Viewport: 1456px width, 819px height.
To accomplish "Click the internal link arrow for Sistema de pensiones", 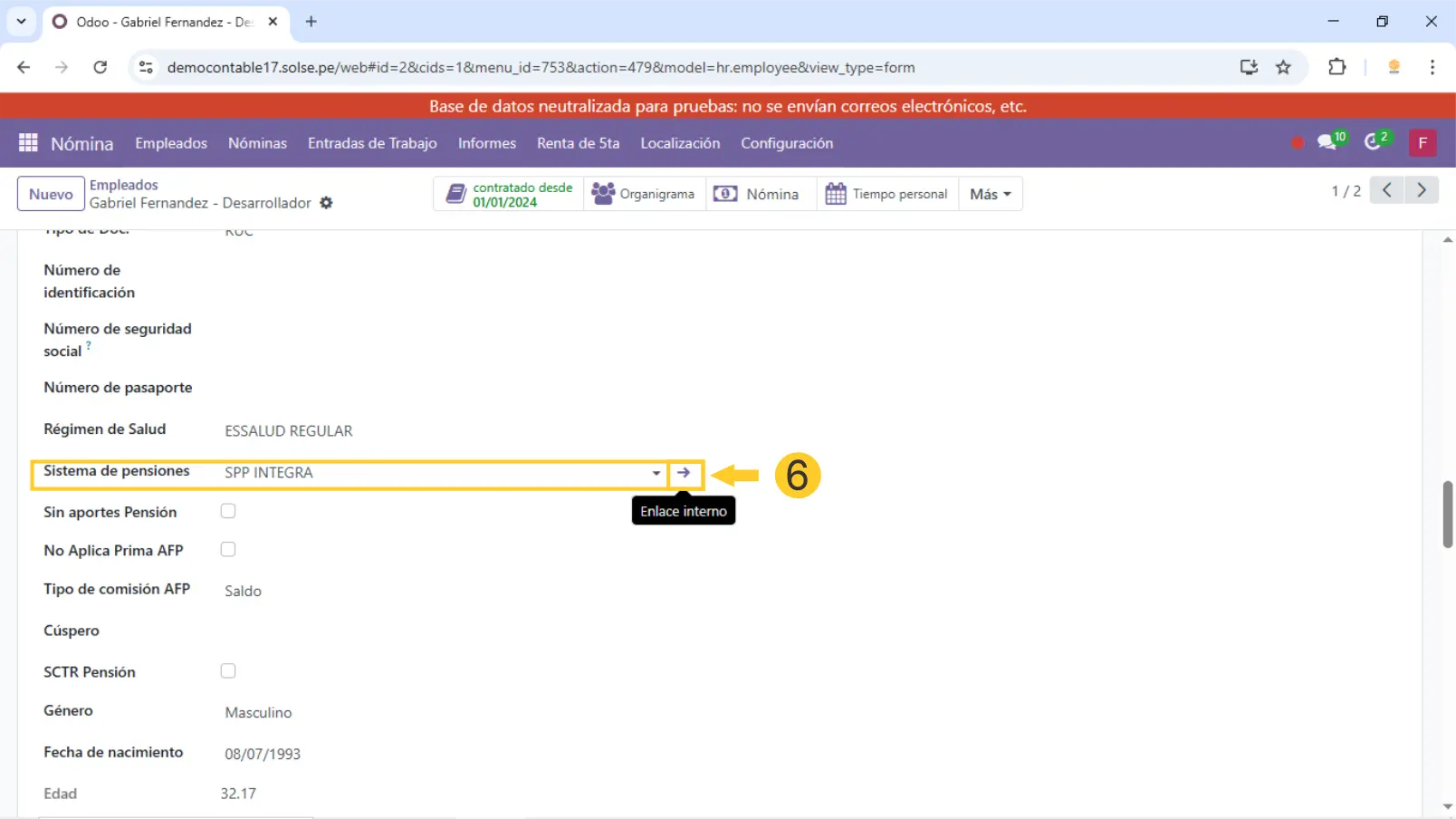I will 684,473.
